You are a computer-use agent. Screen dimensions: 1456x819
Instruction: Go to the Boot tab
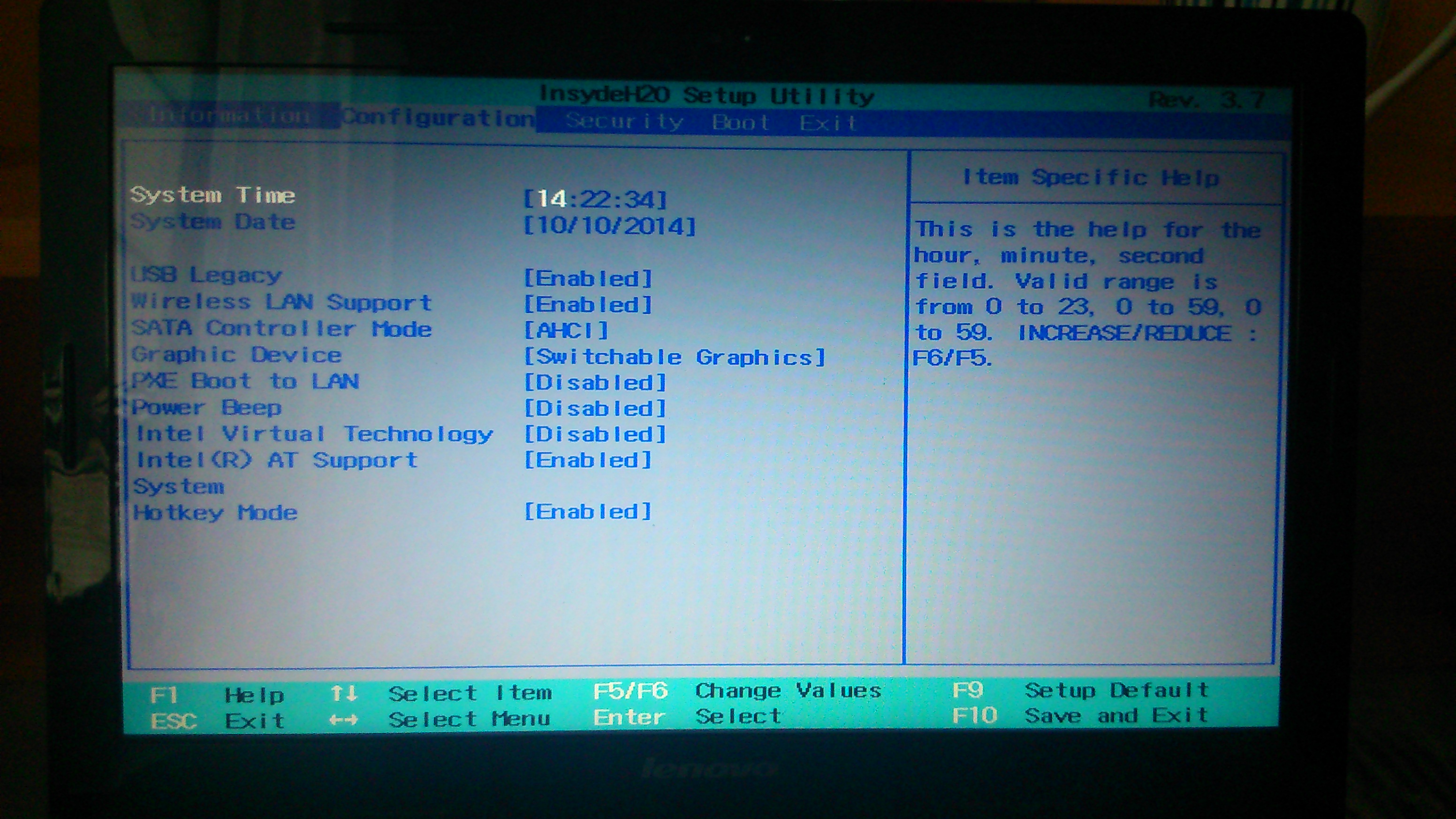click(x=741, y=122)
